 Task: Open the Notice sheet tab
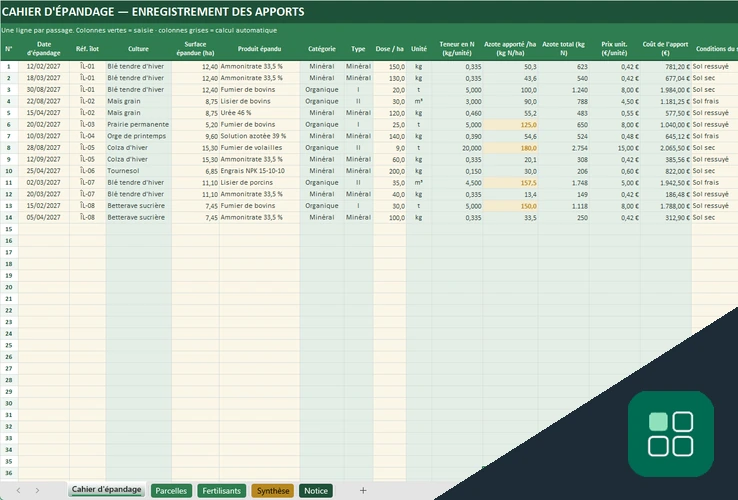point(316,491)
